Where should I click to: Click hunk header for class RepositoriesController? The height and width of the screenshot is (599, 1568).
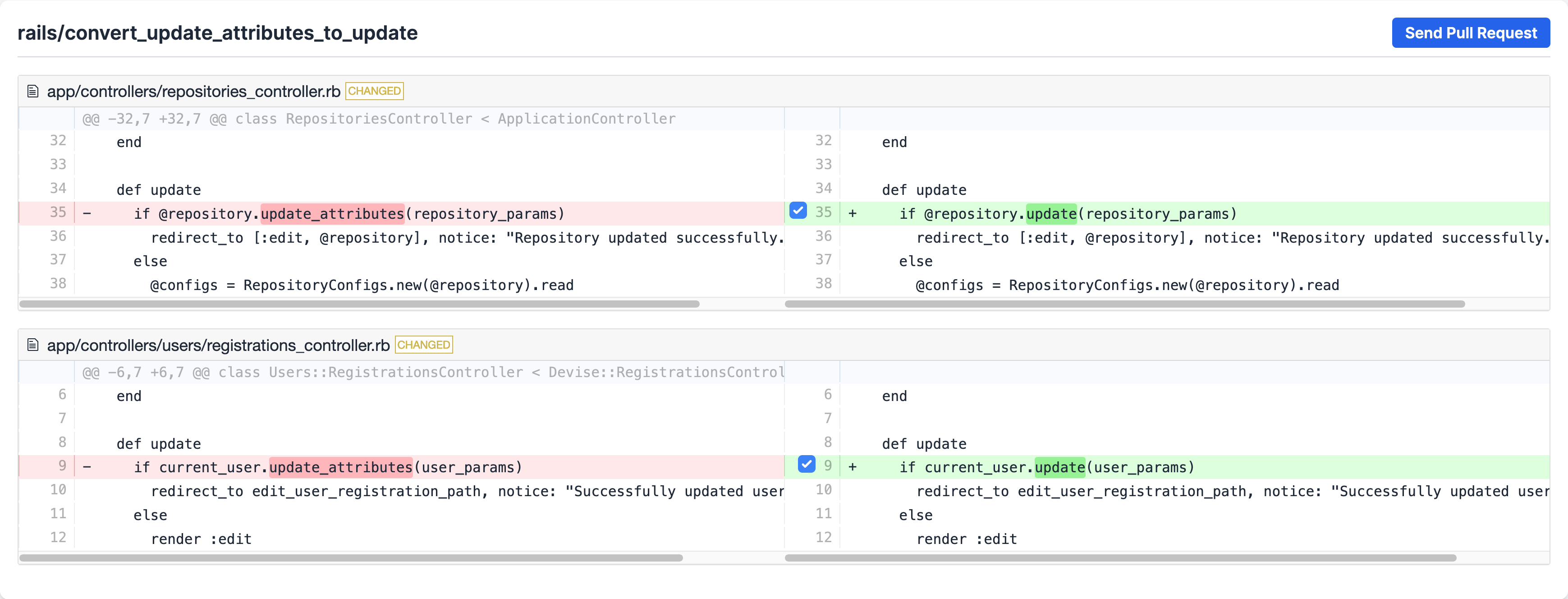pos(379,119)
